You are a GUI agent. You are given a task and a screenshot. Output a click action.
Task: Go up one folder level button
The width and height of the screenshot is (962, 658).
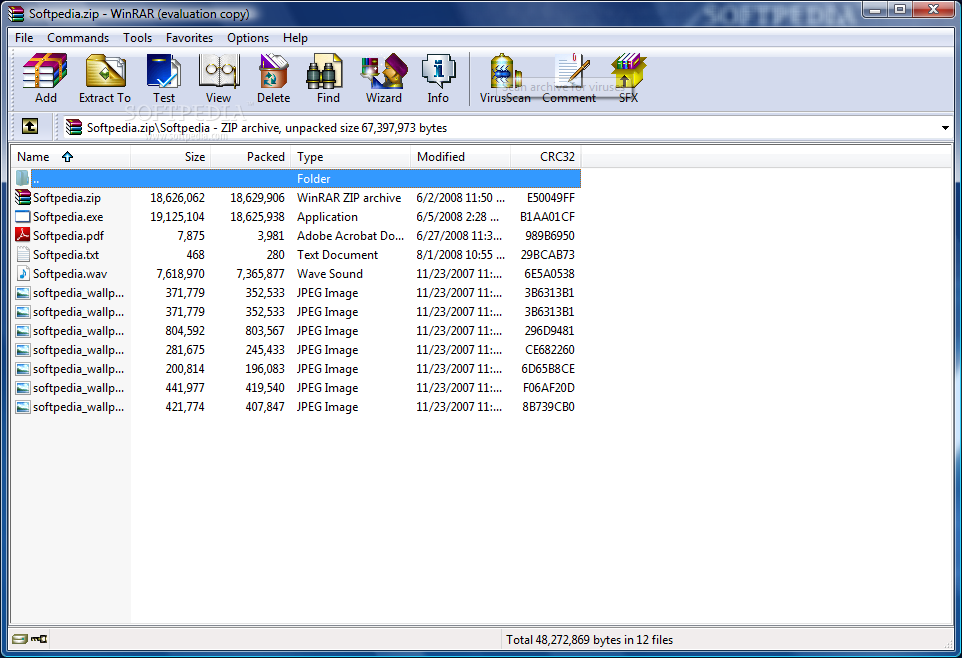(x=30, y=127)
